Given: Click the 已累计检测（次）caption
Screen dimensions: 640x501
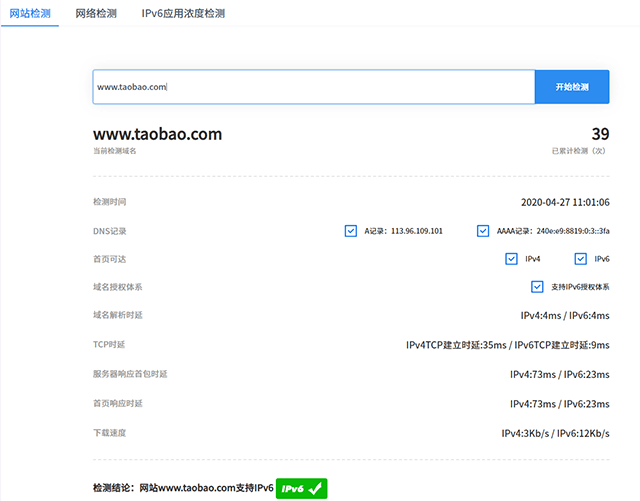Looking at the screenshot, I should coord(579,151).
